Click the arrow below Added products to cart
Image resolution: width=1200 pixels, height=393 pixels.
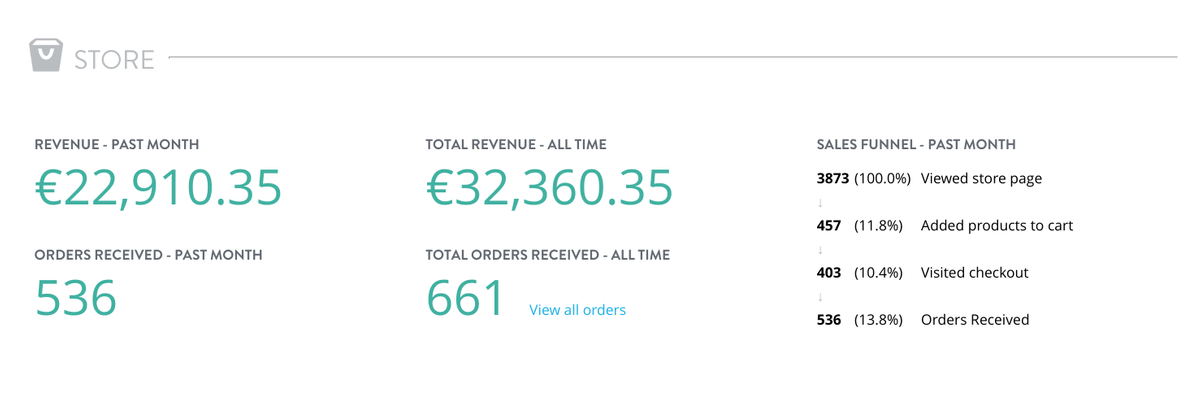tap(821, 250)
